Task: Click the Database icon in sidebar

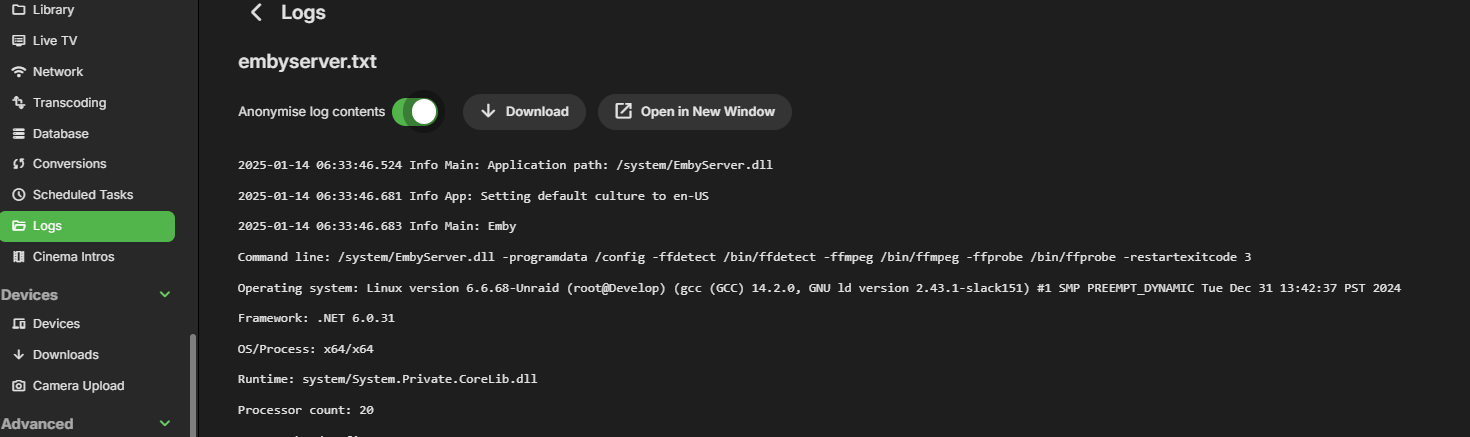Action: 18,134
